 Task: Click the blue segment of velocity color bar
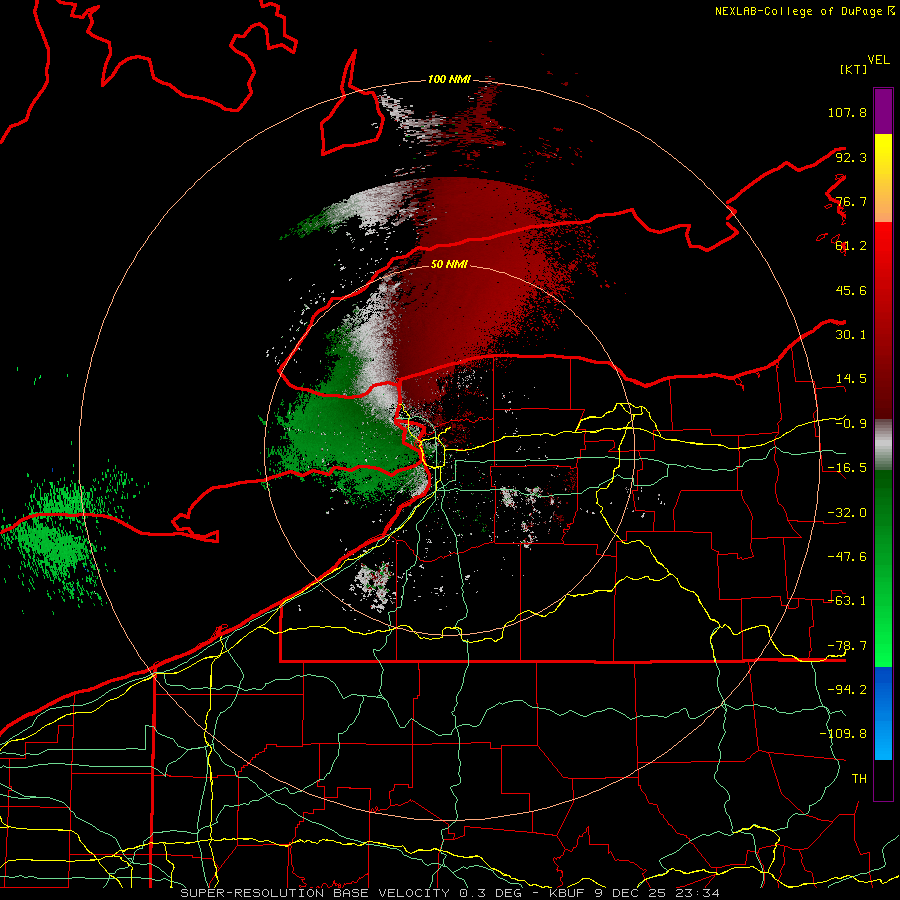coord(883,713)
